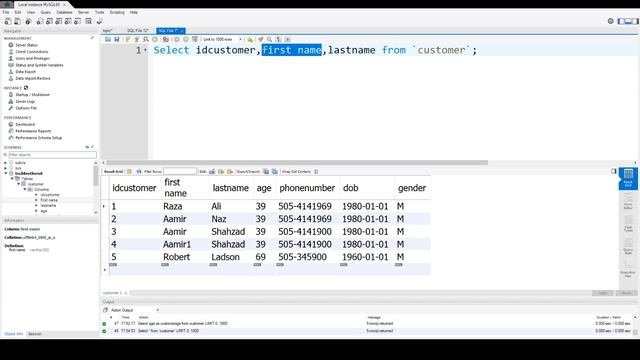Create a new stored procedure toolbar icon
The width and height of the screenshot is (640, 360).
(68, 21)
